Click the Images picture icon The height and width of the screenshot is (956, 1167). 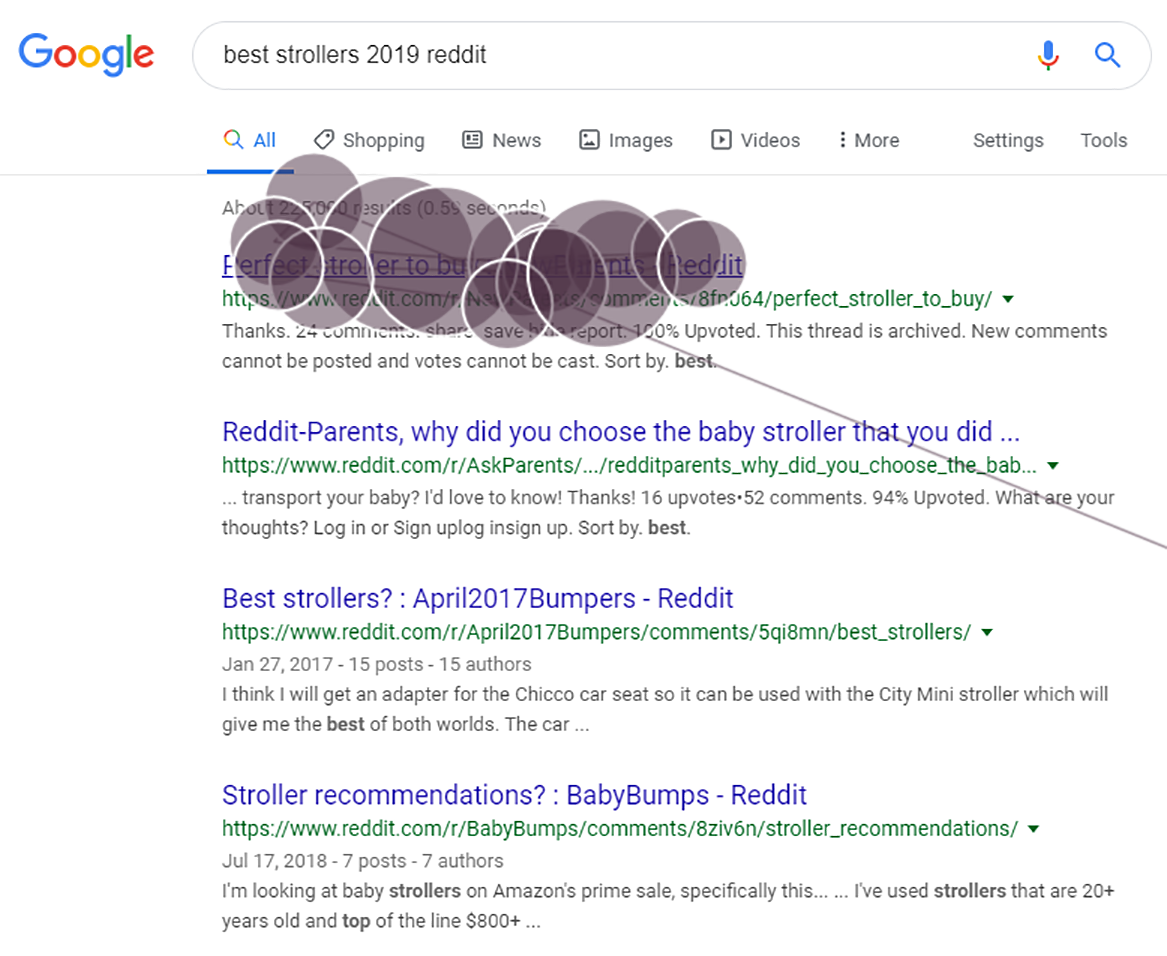point(590,140)
